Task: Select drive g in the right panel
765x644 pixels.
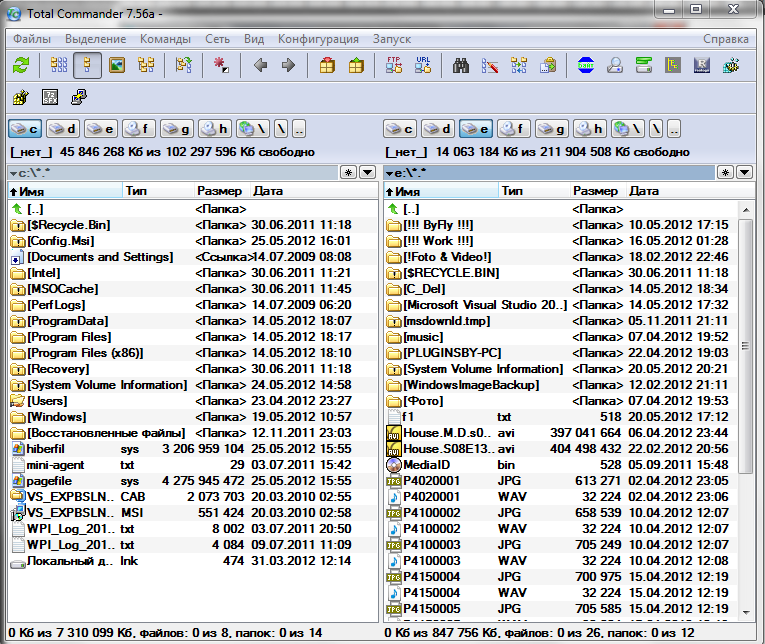Action: pyautogui.click(x=552, y=129)
